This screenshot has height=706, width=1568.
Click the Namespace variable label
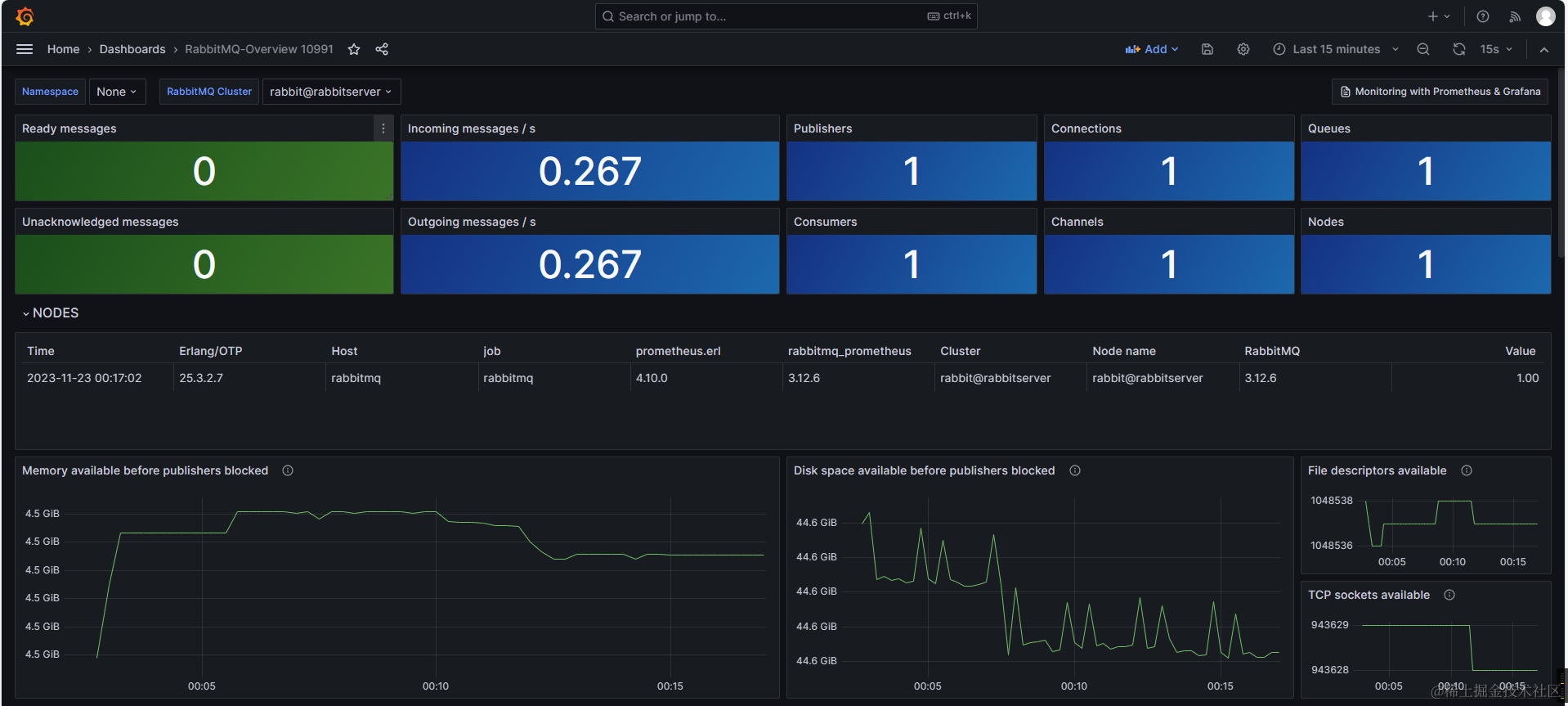50,92
